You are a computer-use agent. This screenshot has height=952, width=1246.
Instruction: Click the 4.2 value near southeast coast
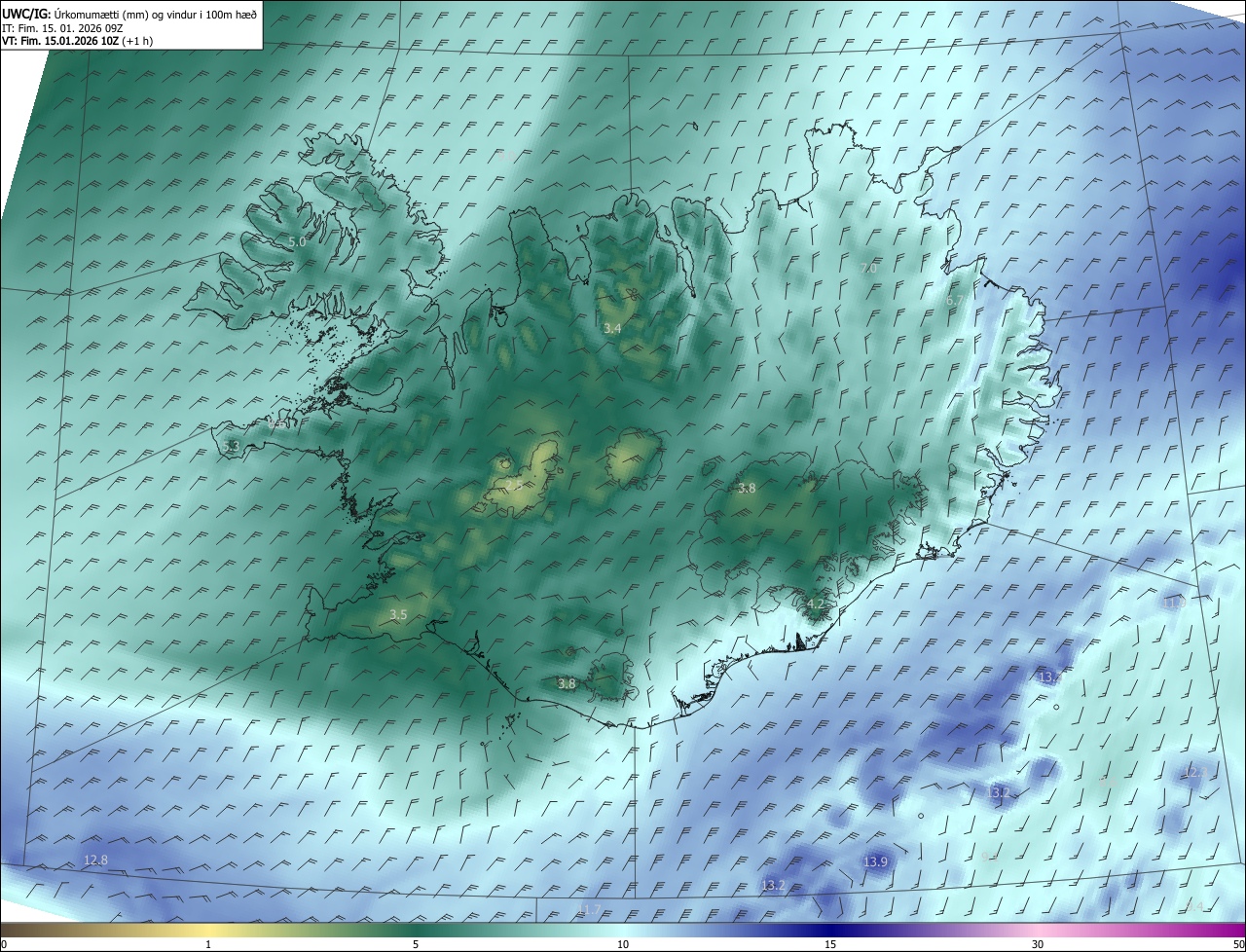pyautogui.click(x=816, y=604)
